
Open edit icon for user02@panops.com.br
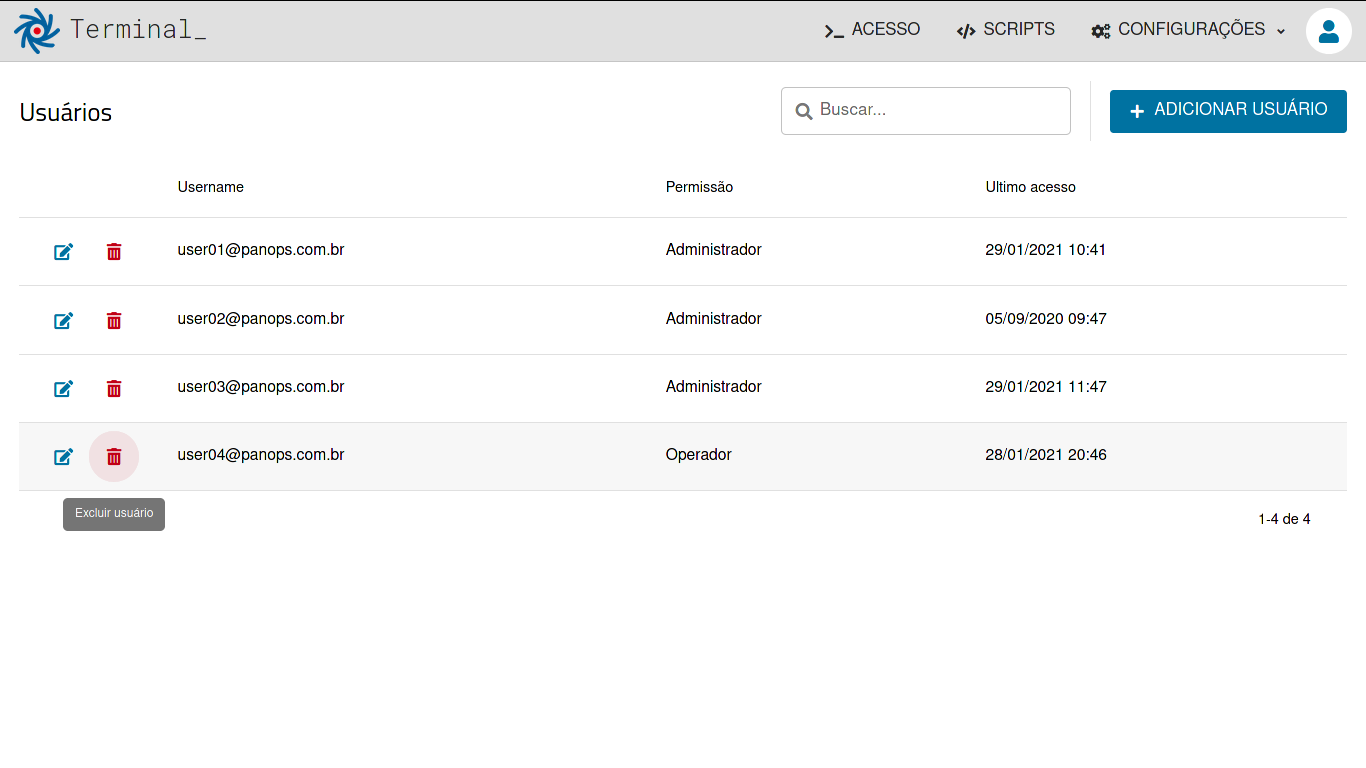pos(63,320)
